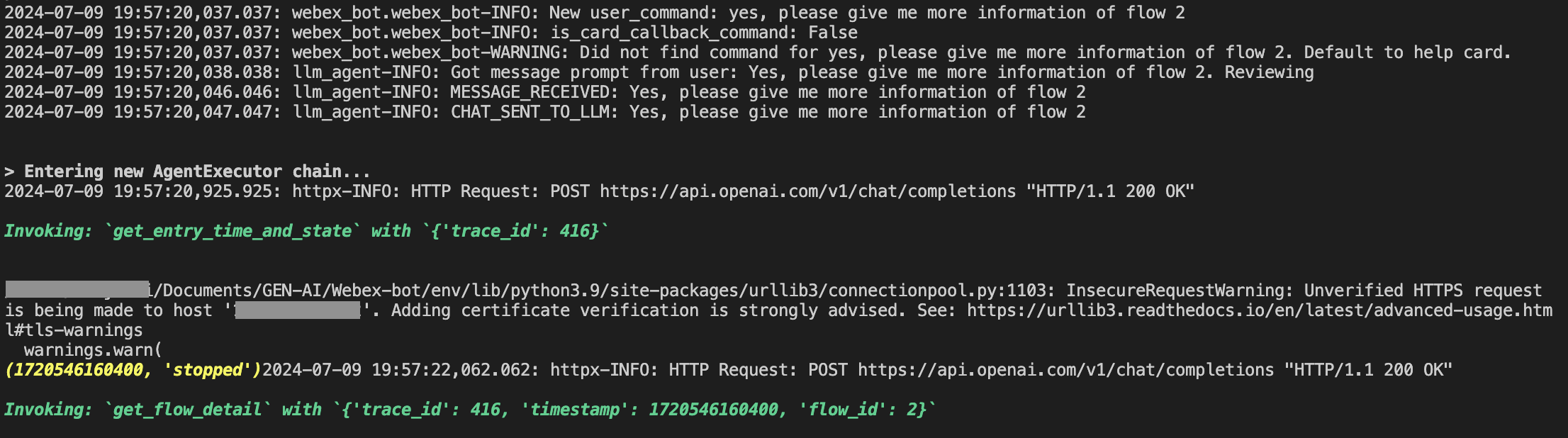
Task: Click the redacted host name block
Action: [298, 310]
